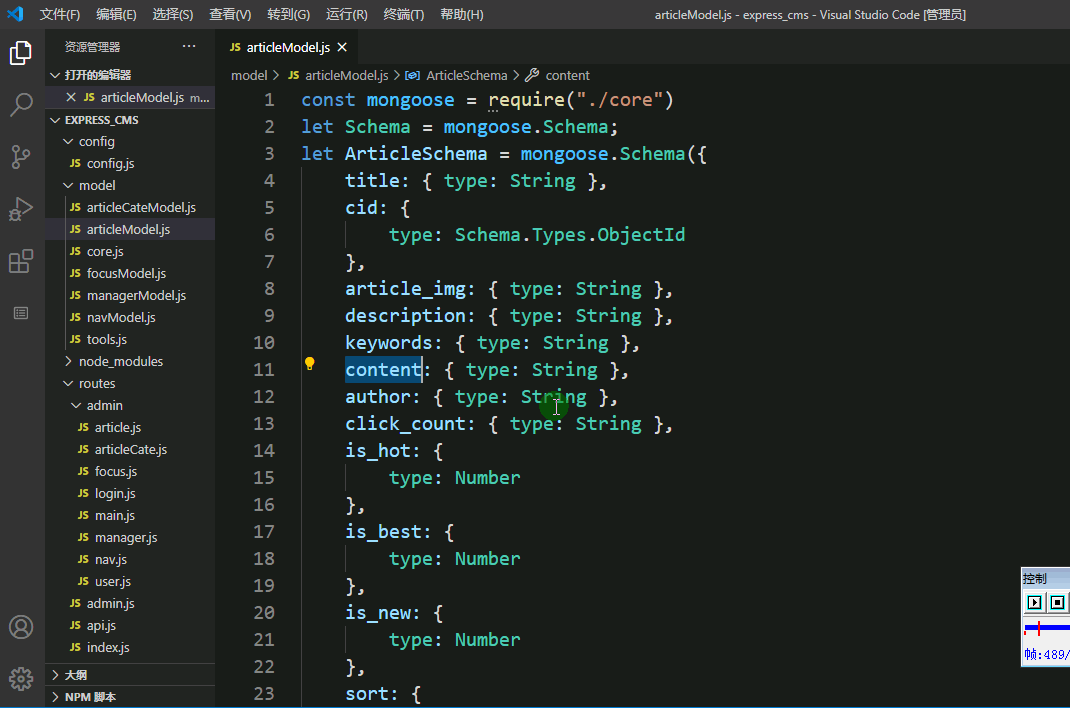The image size is (1070, 708).
Task: Open the Extensions view
Action: (x=21, y=261)
